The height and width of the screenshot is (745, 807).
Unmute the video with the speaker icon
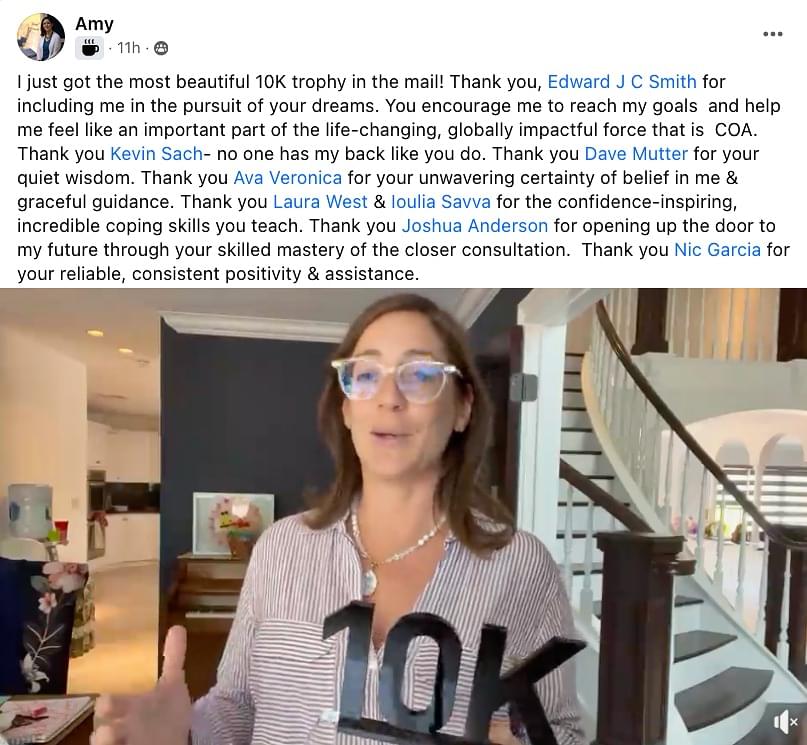(784, 721)
